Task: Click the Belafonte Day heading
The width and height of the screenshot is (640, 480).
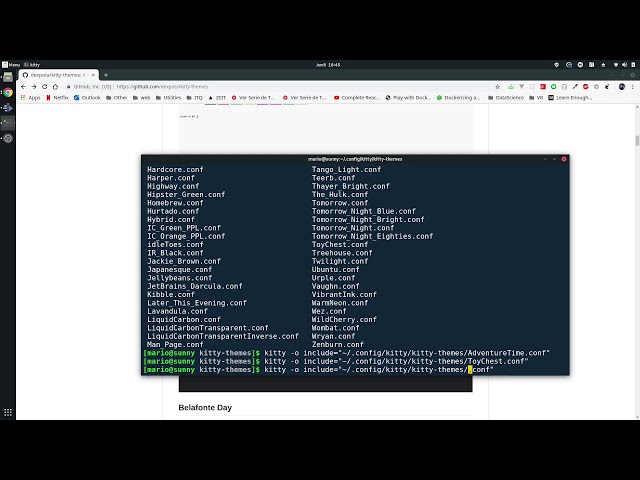Action: (205, 408)
